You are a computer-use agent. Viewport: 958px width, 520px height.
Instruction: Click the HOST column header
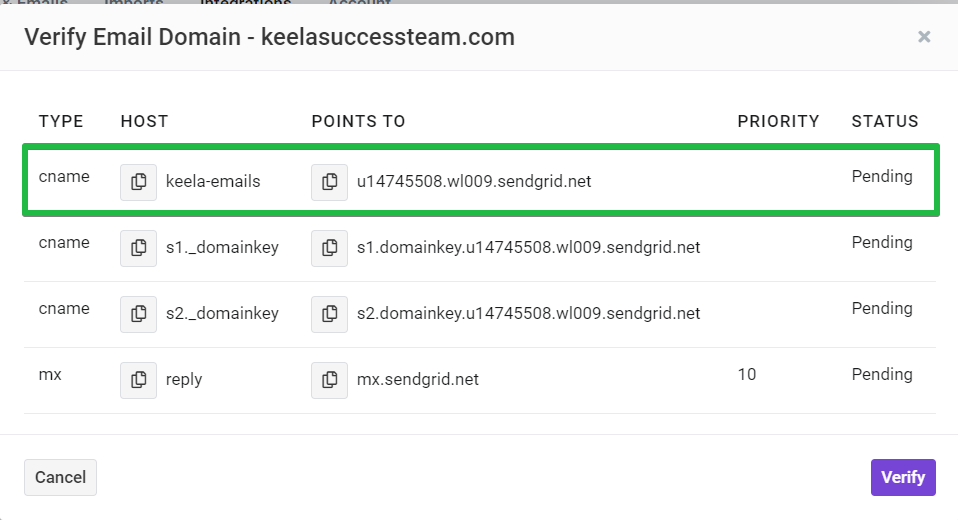coord(144,122)
